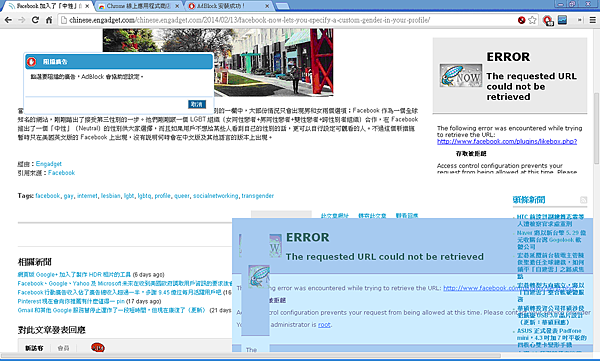600x361 pixels.
Task: Select the first comment tab
Action: pos(34,348)
